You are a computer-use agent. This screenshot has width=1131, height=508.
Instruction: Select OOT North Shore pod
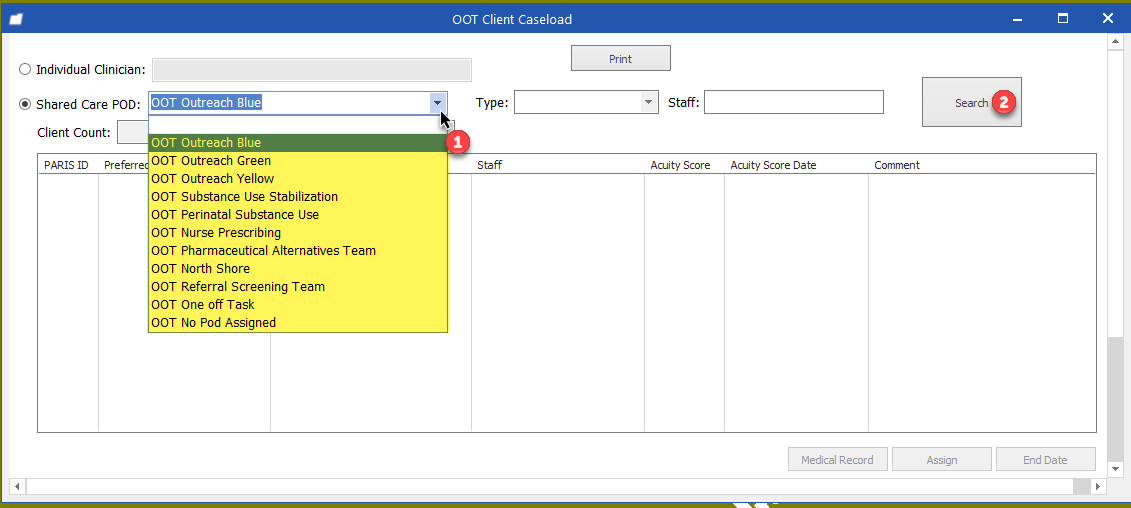point(200,269)
